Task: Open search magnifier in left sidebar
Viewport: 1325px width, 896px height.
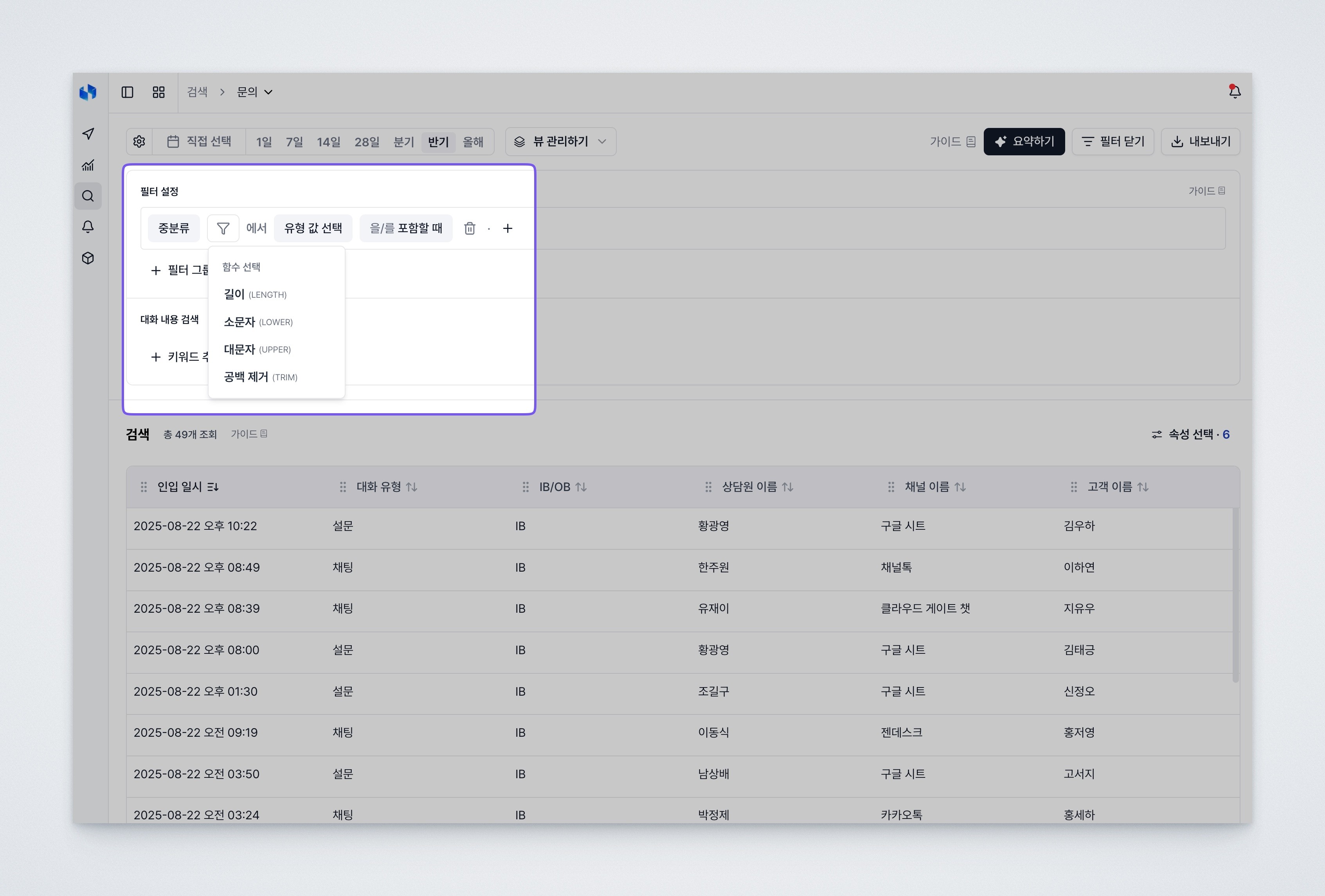Action: click(88, 196)
